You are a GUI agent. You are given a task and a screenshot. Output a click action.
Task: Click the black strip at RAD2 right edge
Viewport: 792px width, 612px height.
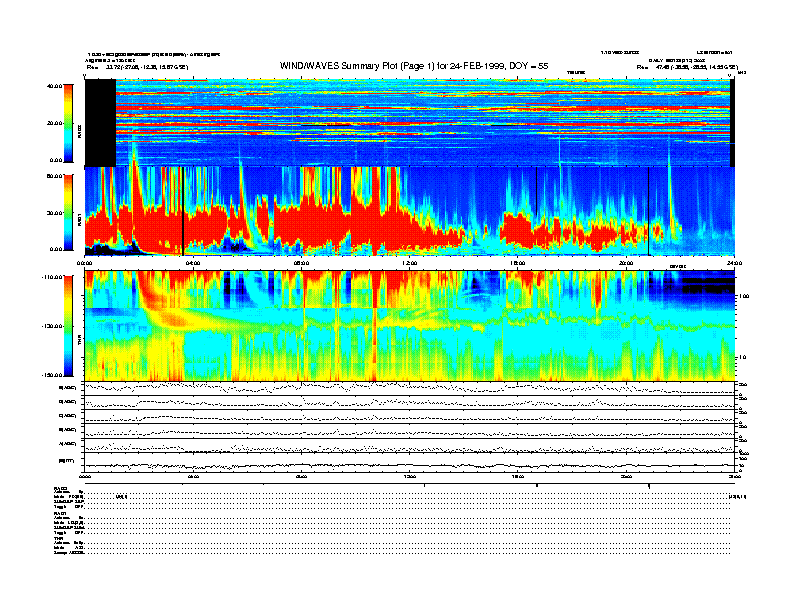(x=732, y=123)
